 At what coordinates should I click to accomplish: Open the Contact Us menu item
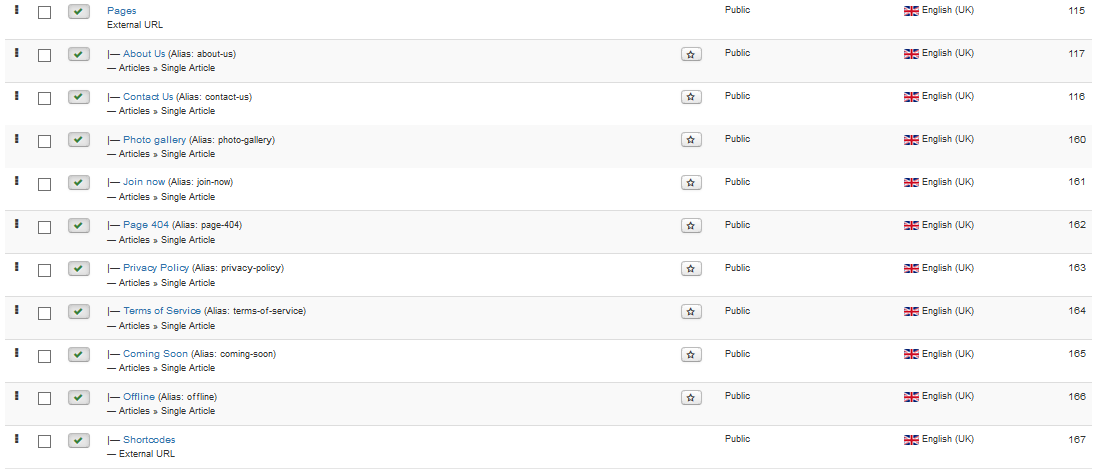(148, 97)
